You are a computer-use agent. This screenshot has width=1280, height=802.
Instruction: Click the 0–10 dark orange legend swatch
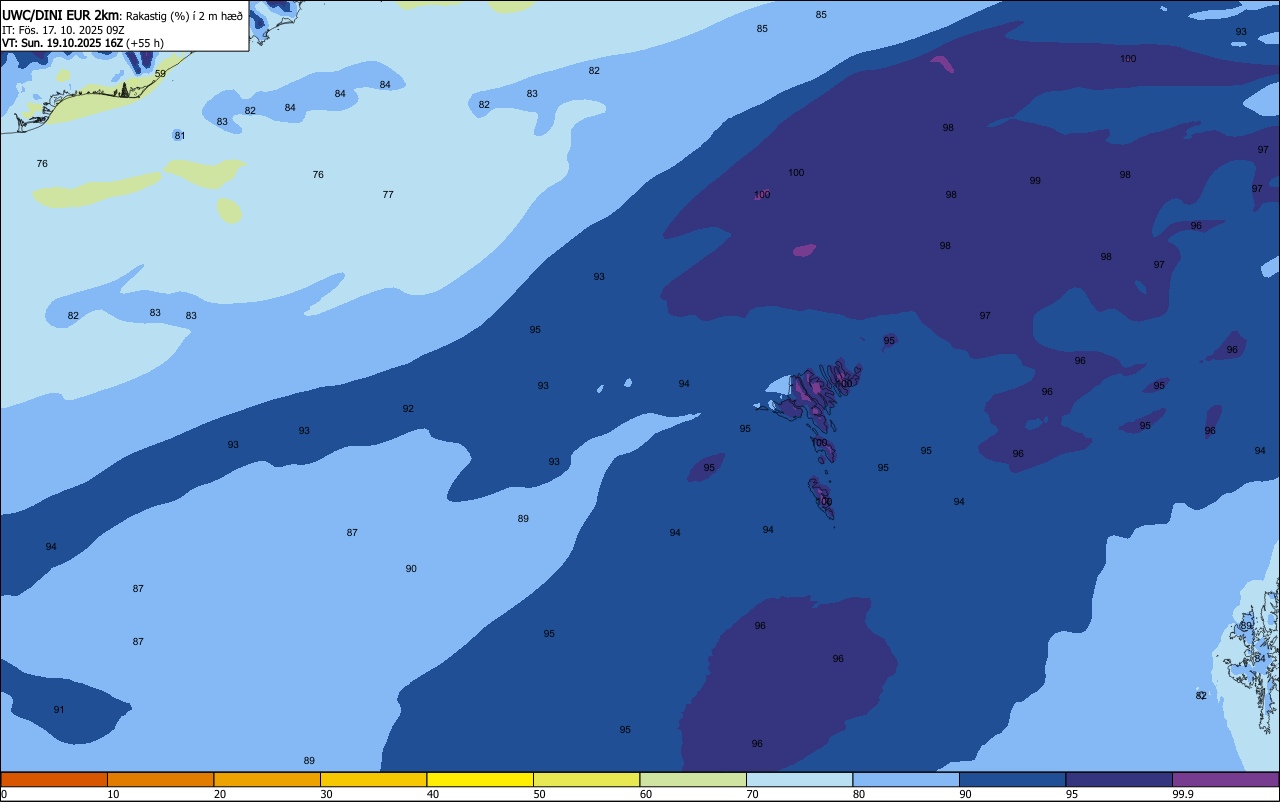[54, 779]
